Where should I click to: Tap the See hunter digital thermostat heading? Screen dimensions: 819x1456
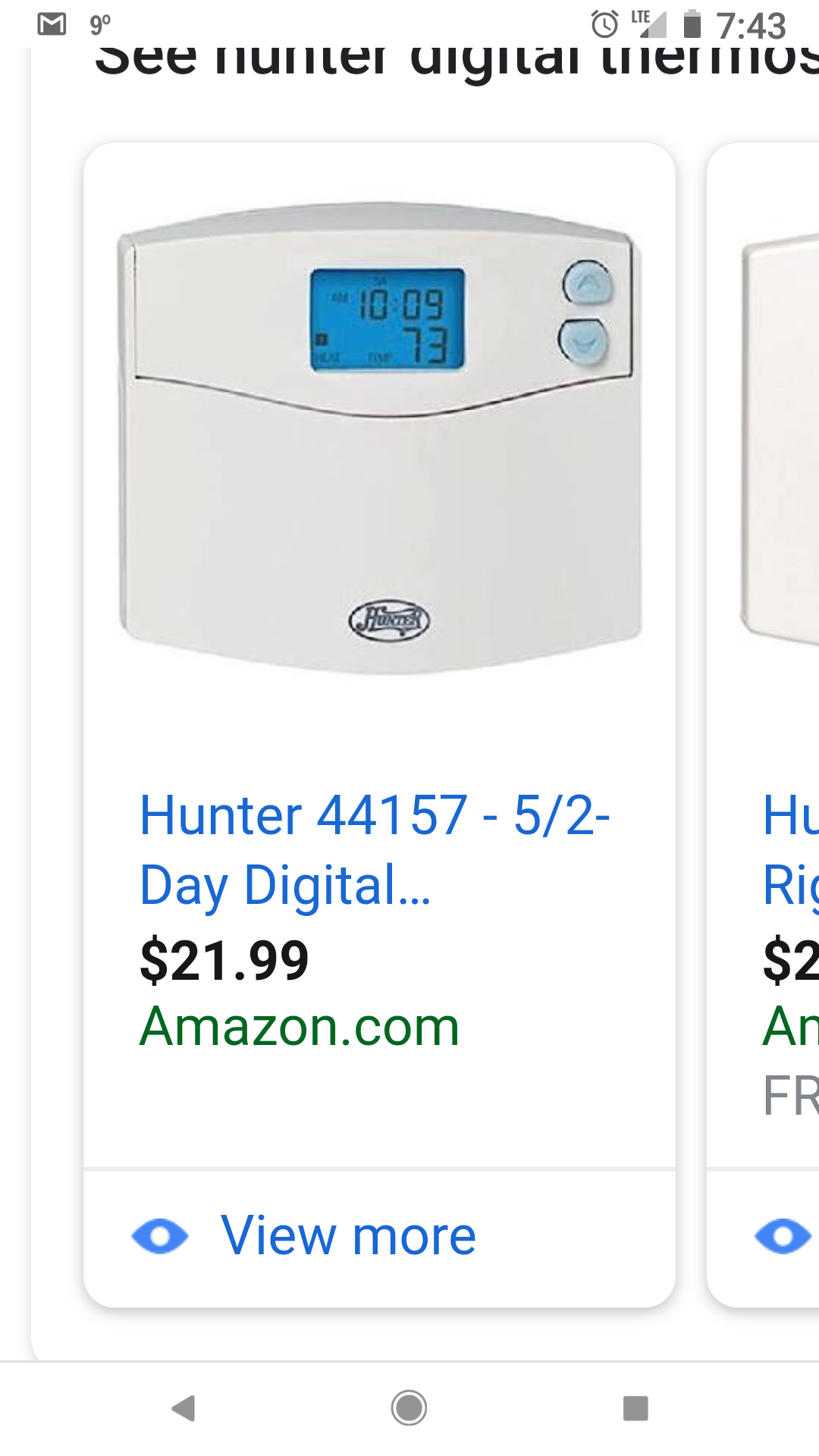tap(457, 59)
